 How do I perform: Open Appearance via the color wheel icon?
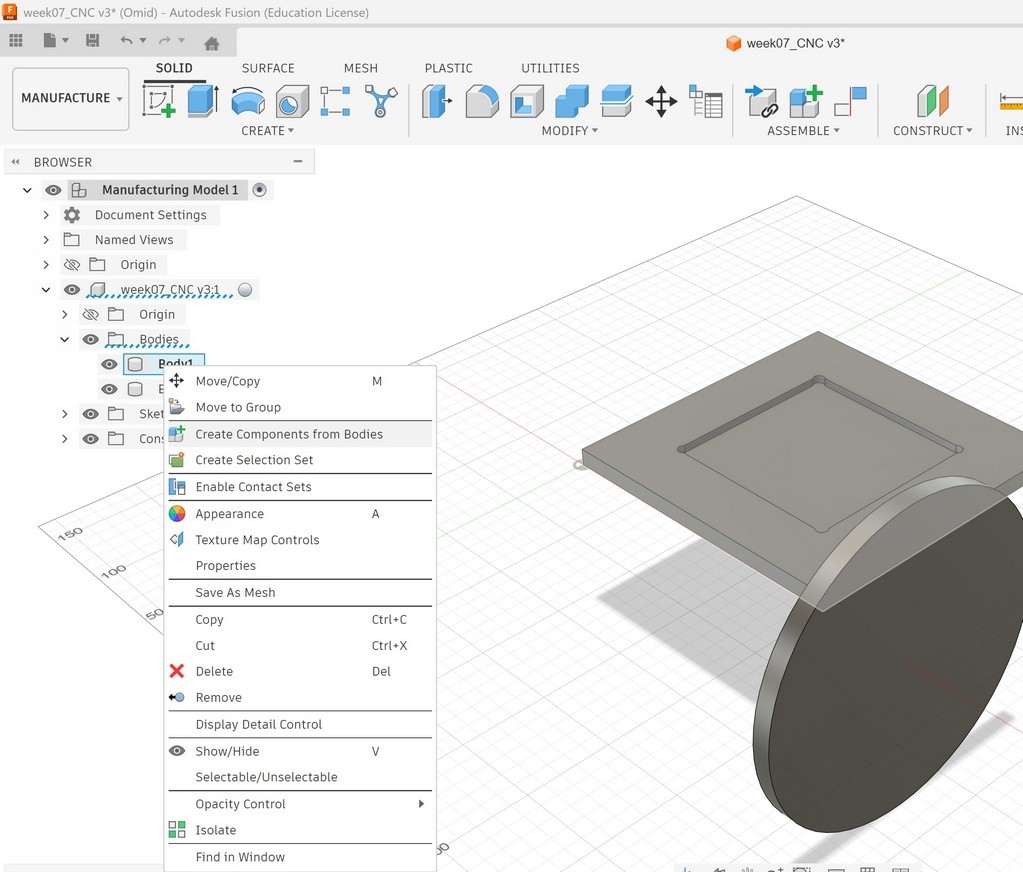pyautogui.click(x=177, y=513)
